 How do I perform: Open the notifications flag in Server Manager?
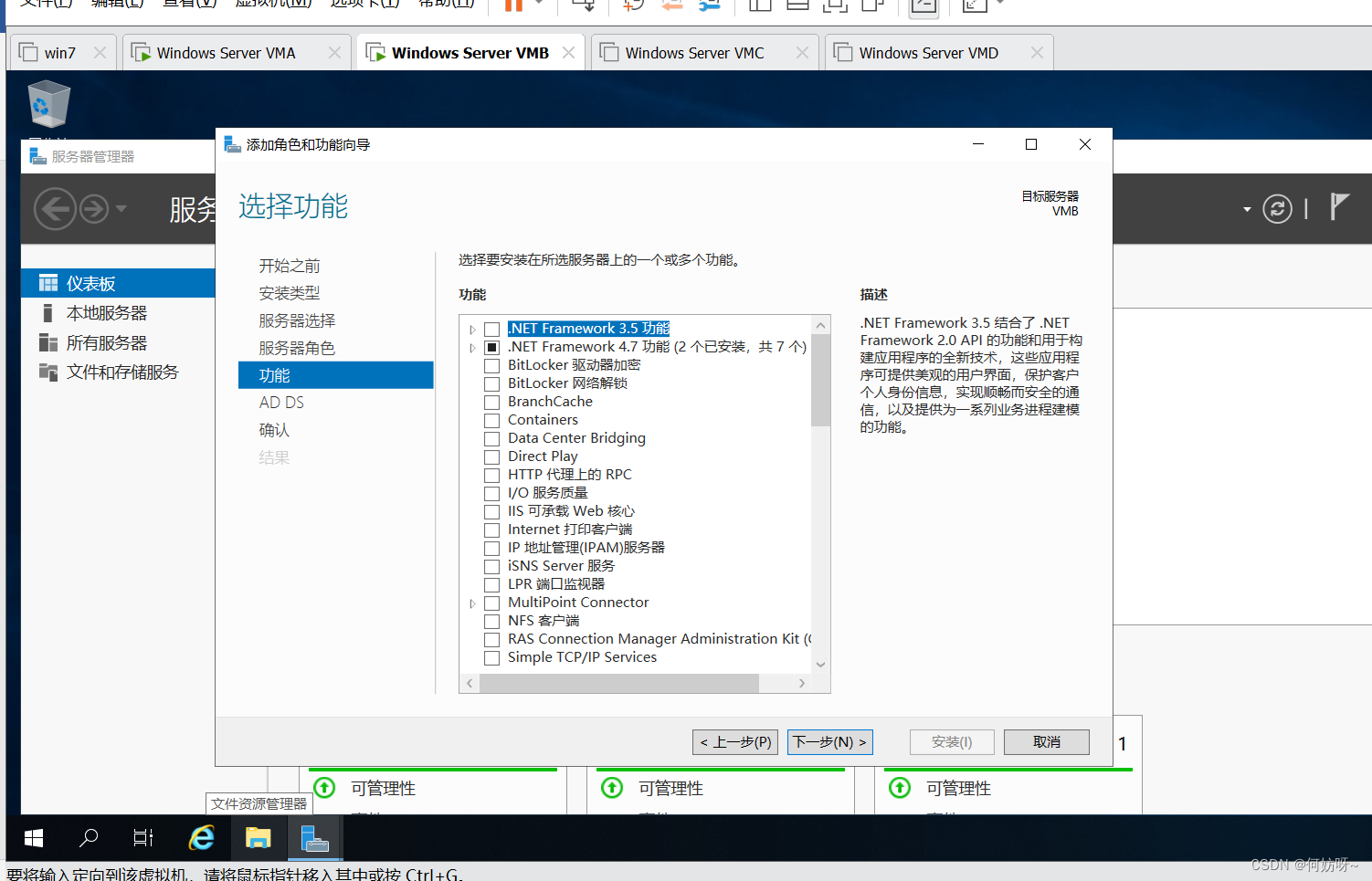pos(1339,207)
